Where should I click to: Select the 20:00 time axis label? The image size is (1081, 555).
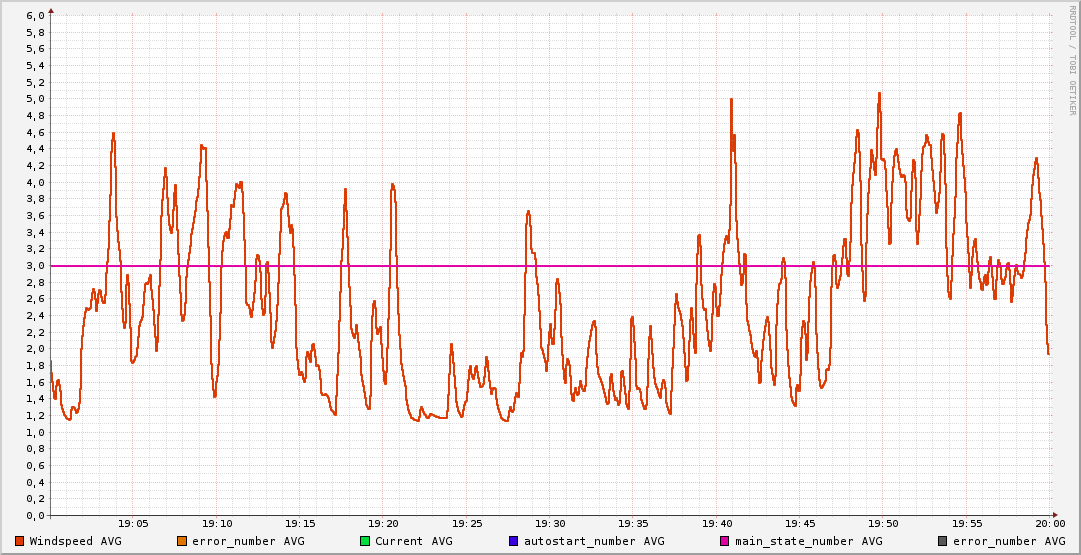(1049, 523)
